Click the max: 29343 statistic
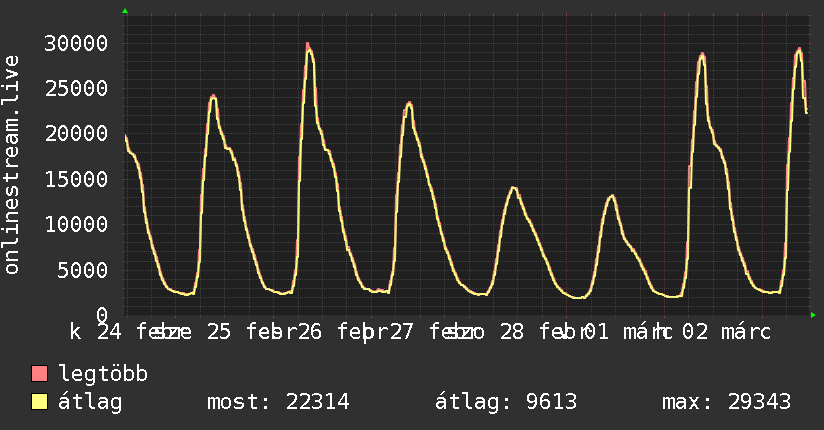This screenshot has width=824, height=430. pos(726,402)
